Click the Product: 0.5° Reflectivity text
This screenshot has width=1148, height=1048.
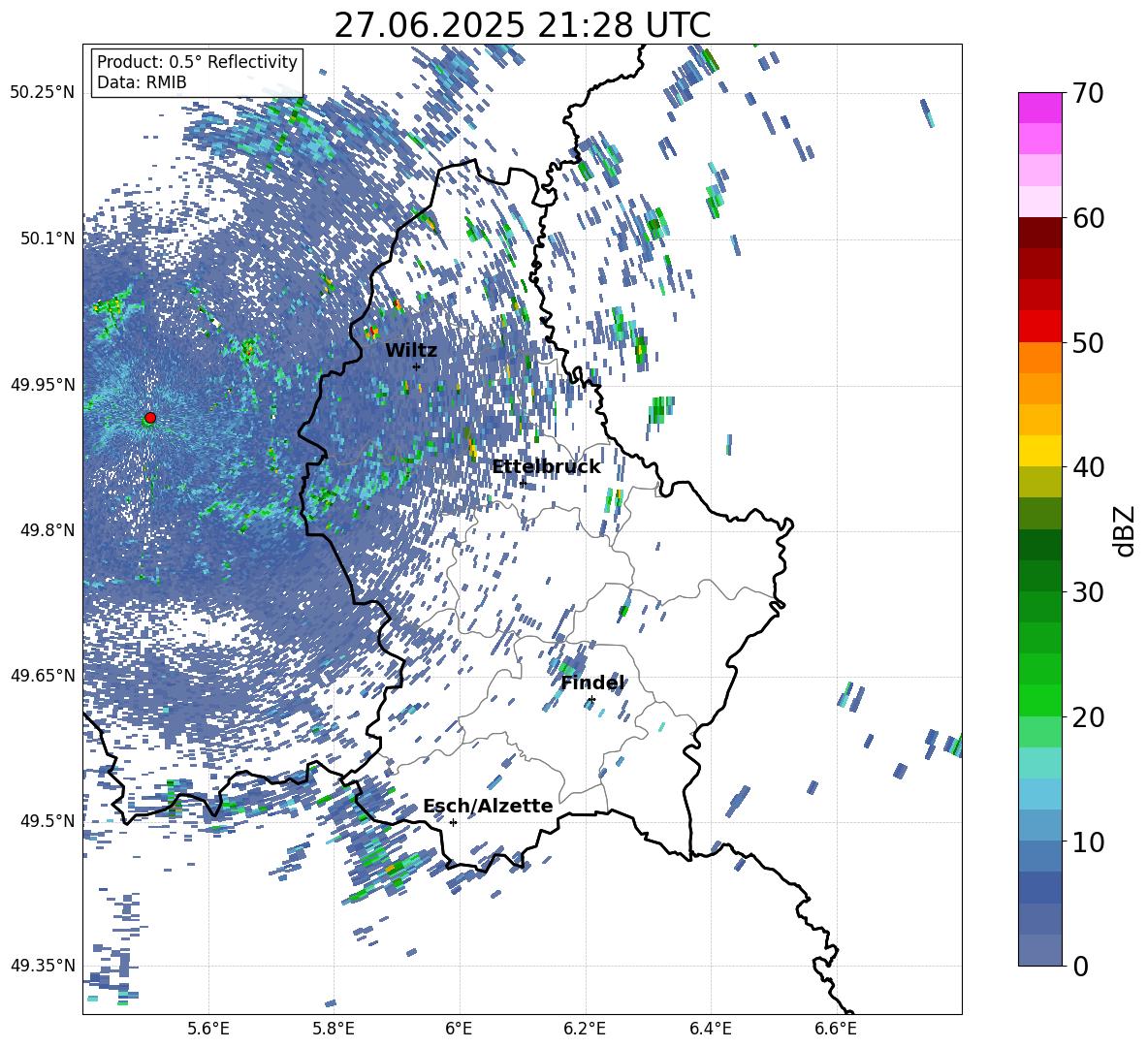click(x=197, y=62)
